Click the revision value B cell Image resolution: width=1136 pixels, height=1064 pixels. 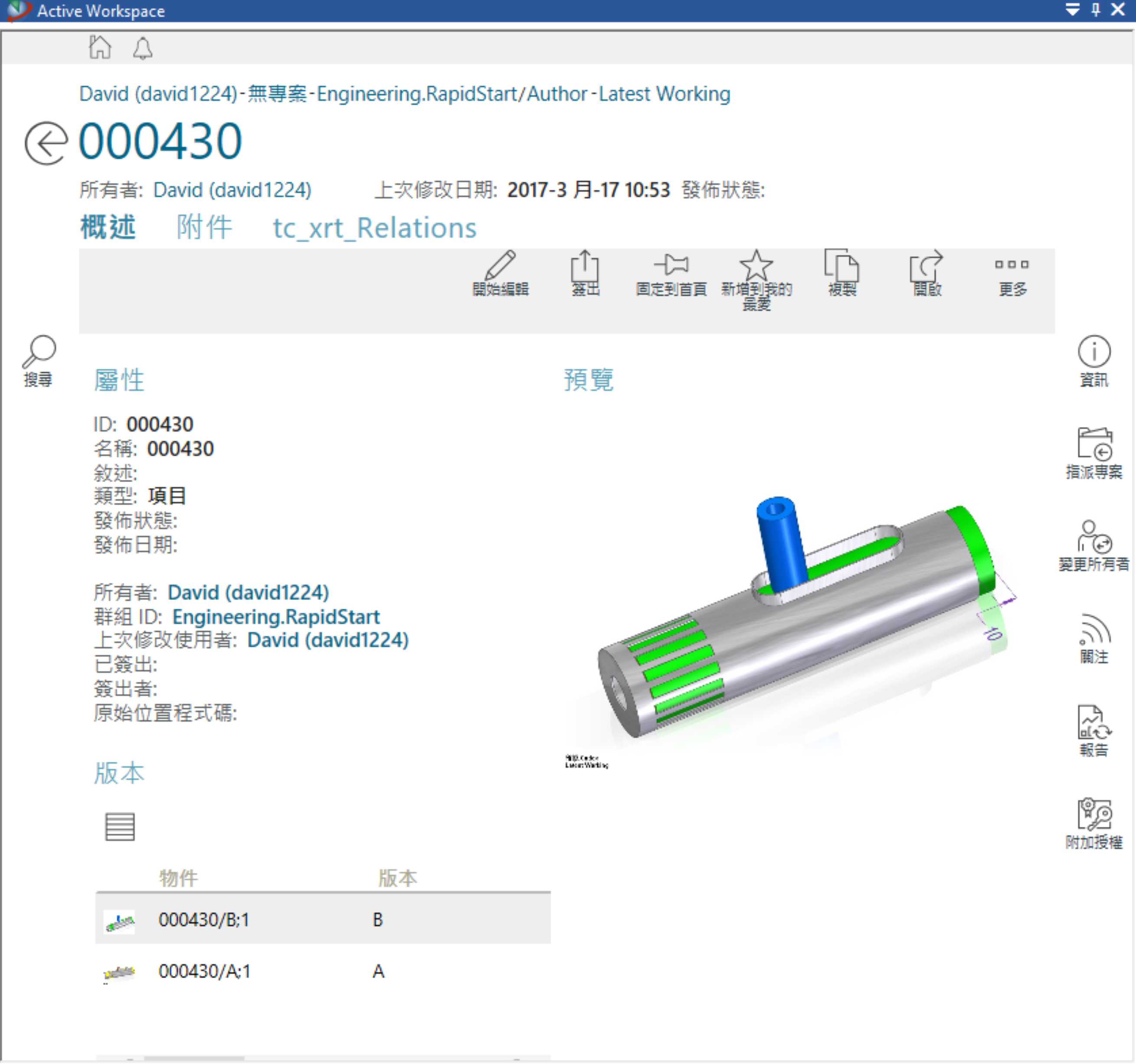coord(378,920)
